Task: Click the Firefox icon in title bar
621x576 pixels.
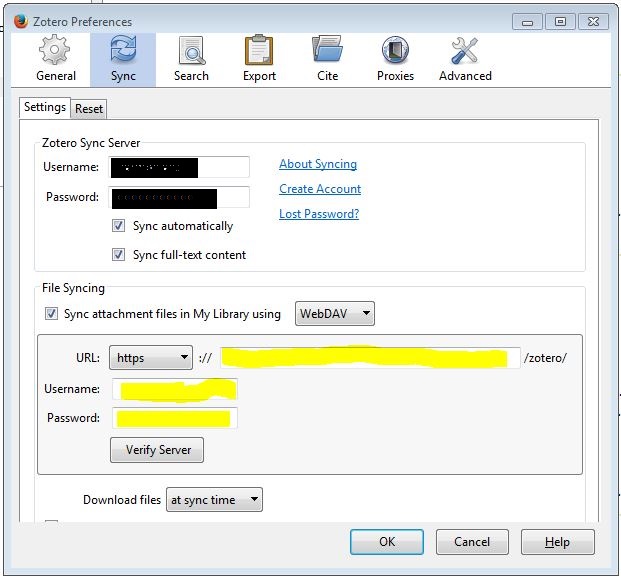Action: (x=20, y=21)
